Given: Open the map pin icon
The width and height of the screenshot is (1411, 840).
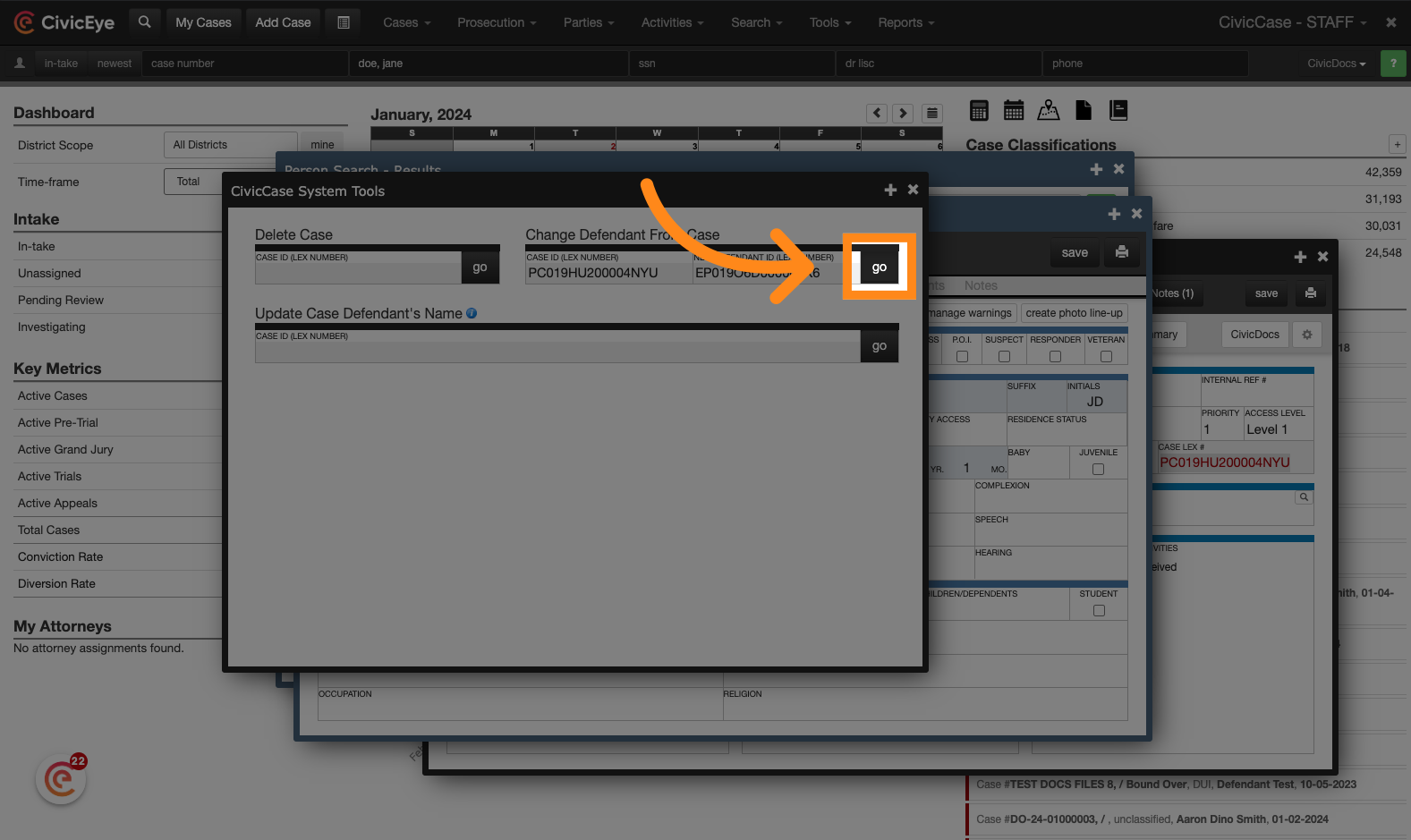Looking at the screenshot, I should click(1049, 110).
